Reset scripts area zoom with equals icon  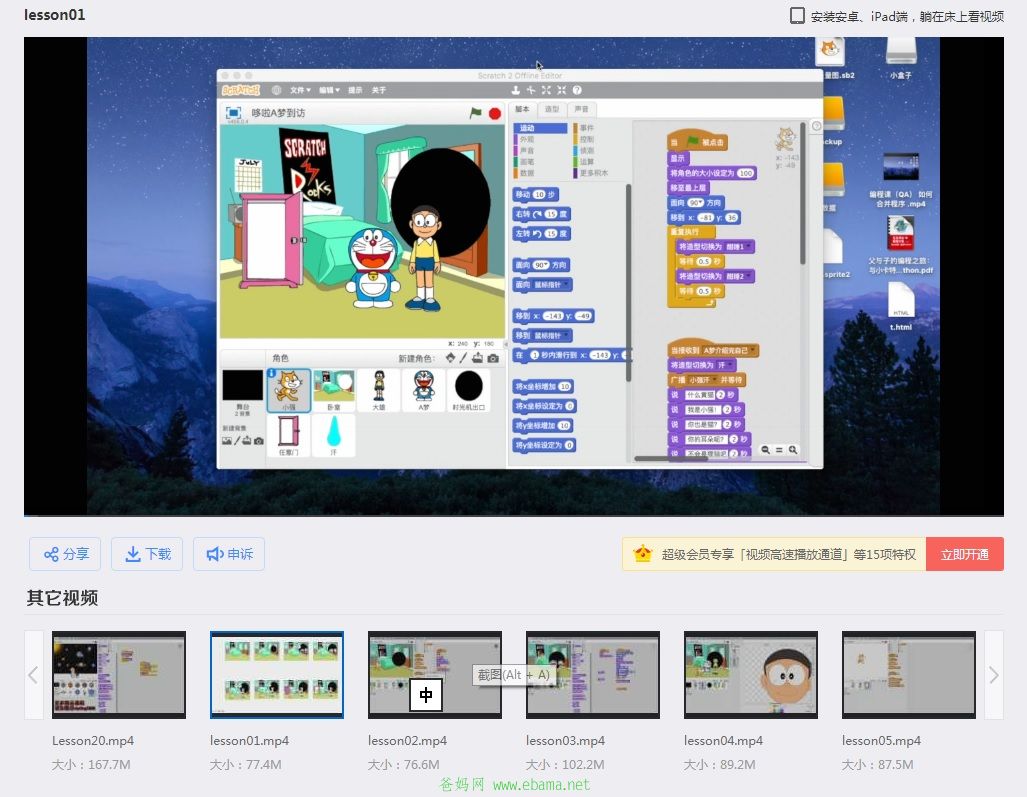(779, 450)
